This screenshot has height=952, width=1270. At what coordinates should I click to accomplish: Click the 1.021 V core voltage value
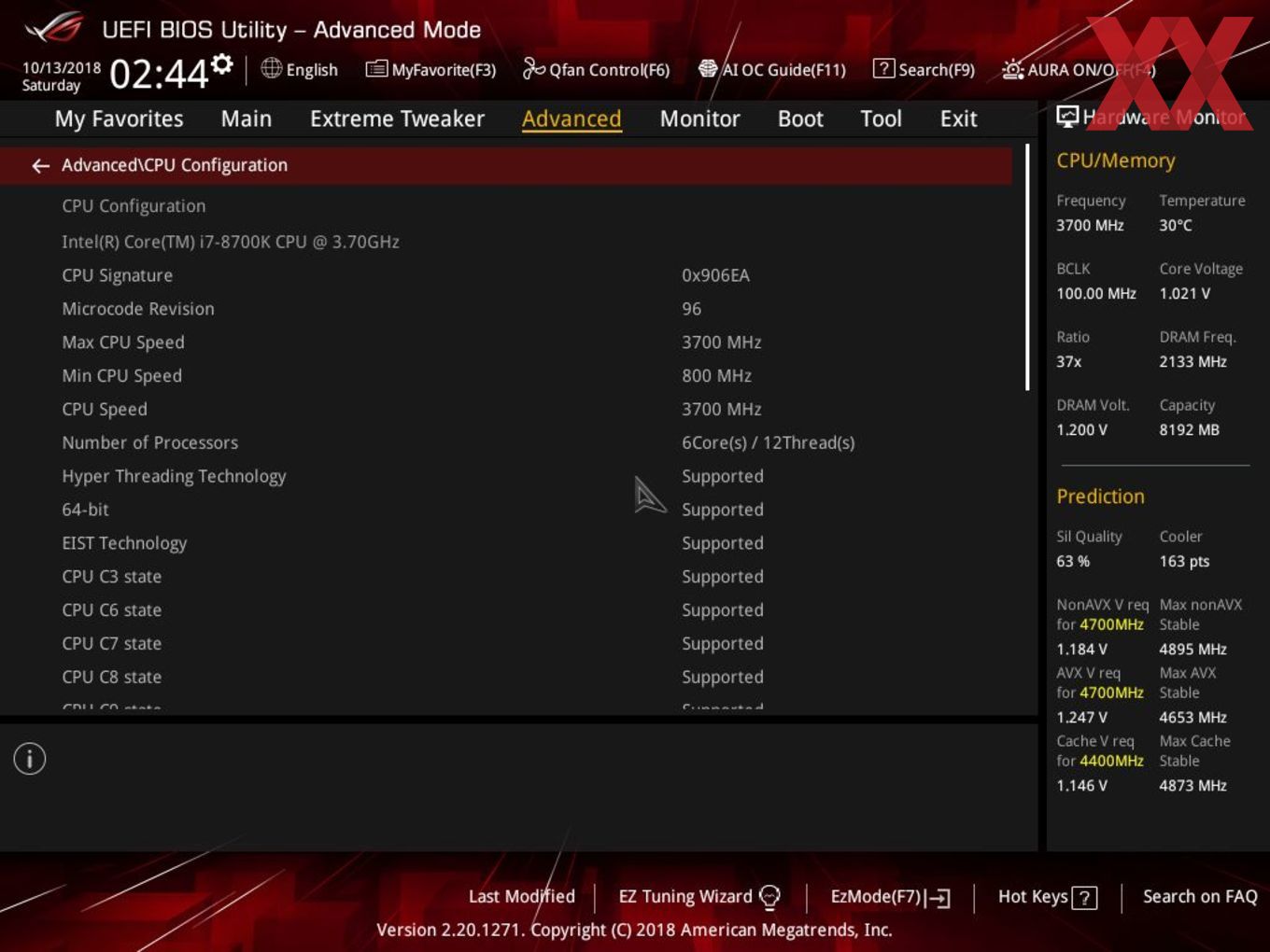point(1184,294)
